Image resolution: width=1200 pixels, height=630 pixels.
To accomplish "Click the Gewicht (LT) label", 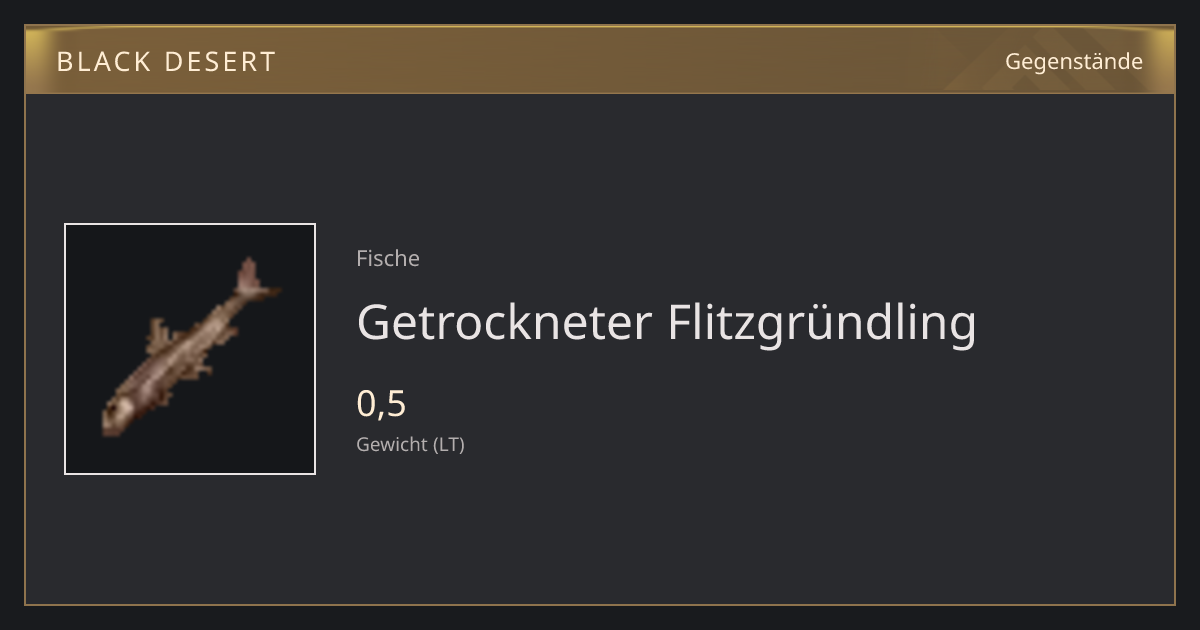I will (410, 444).
